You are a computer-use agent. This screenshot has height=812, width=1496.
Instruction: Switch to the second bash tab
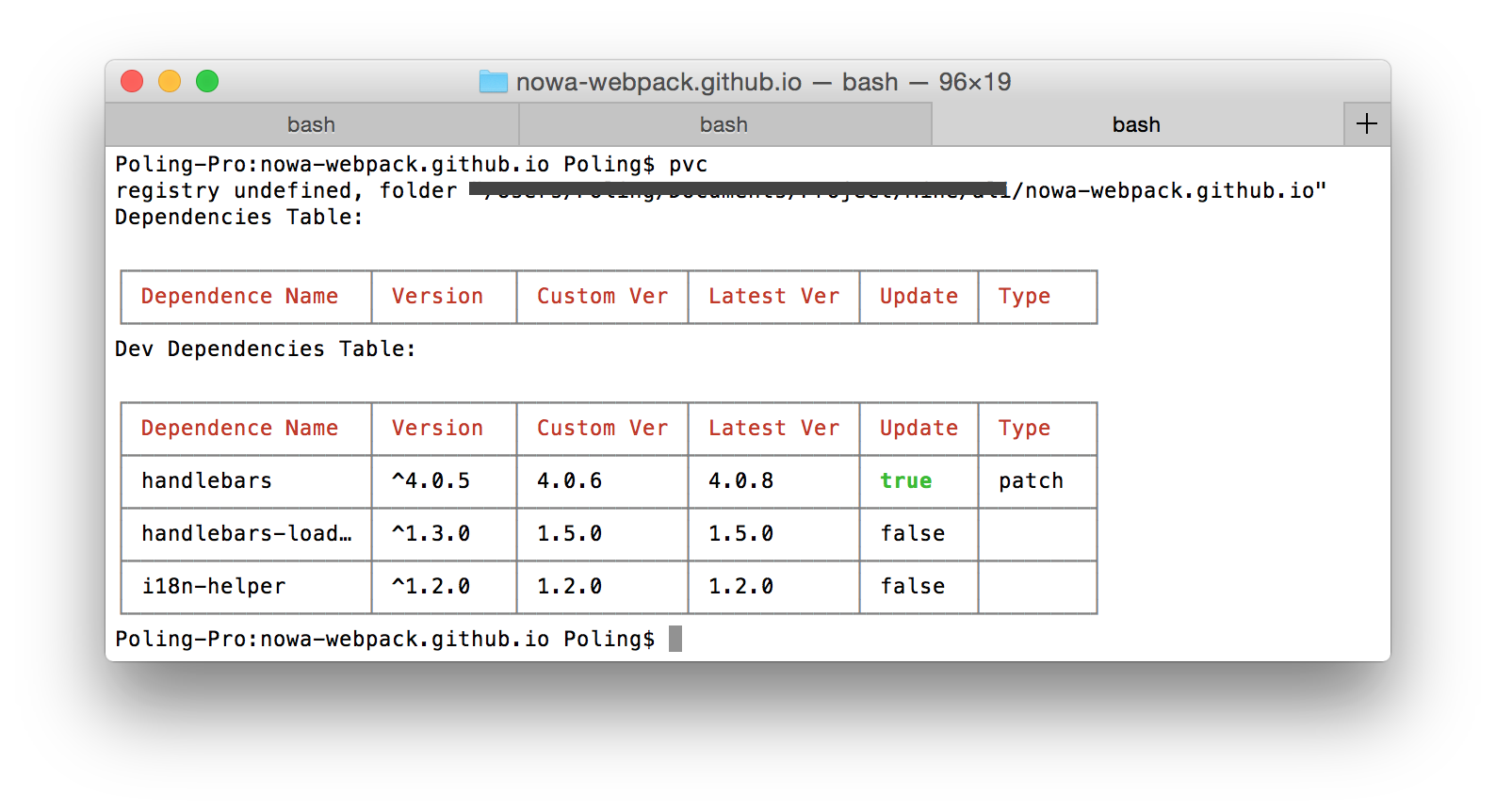724,124
